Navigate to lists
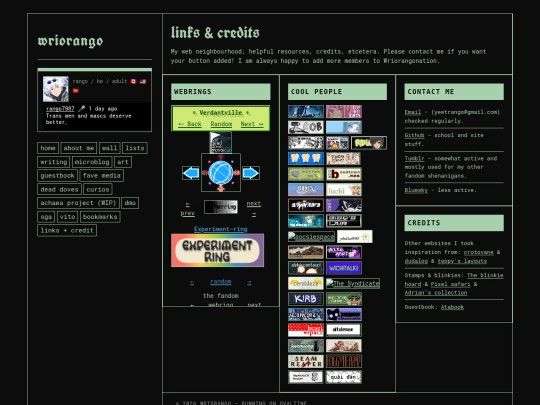 [x=135, y=148]
